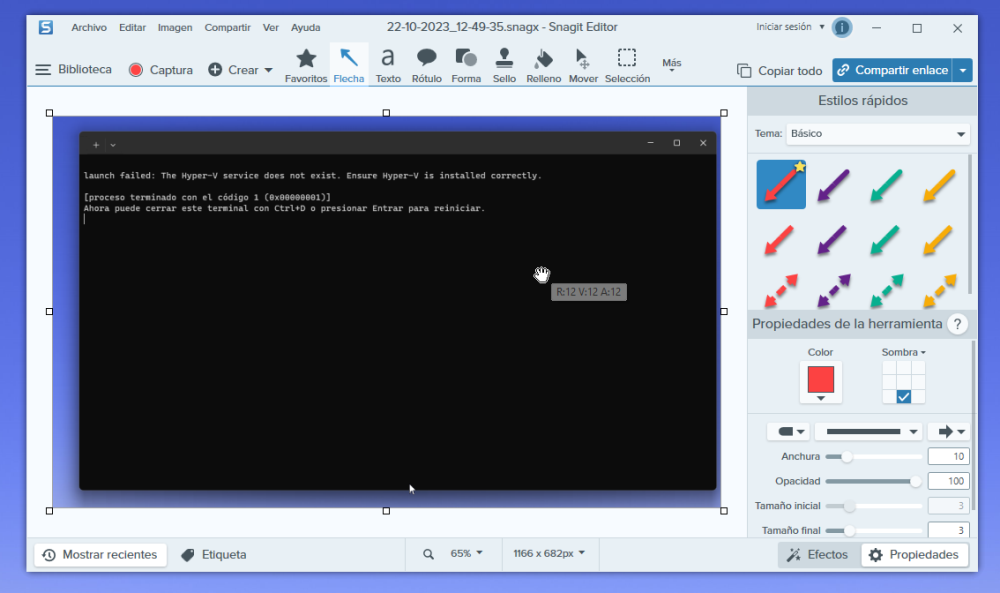Apply the top-row teal arrow quick style

[x=886, y=185]
